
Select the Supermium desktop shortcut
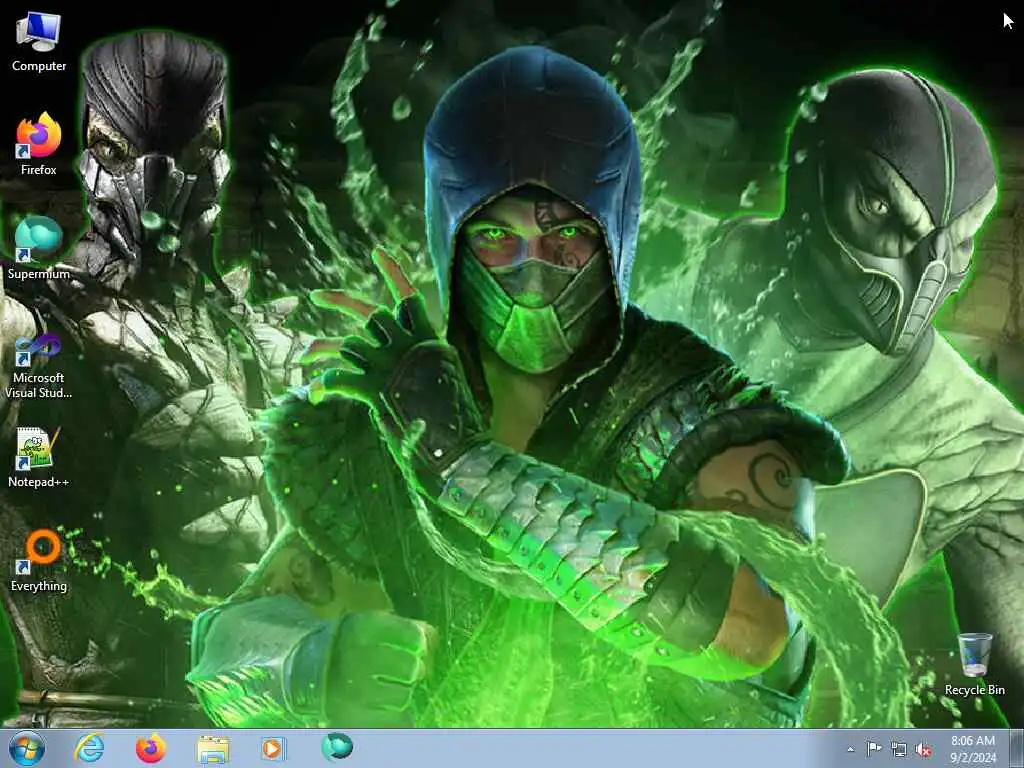tap(39, 248)
